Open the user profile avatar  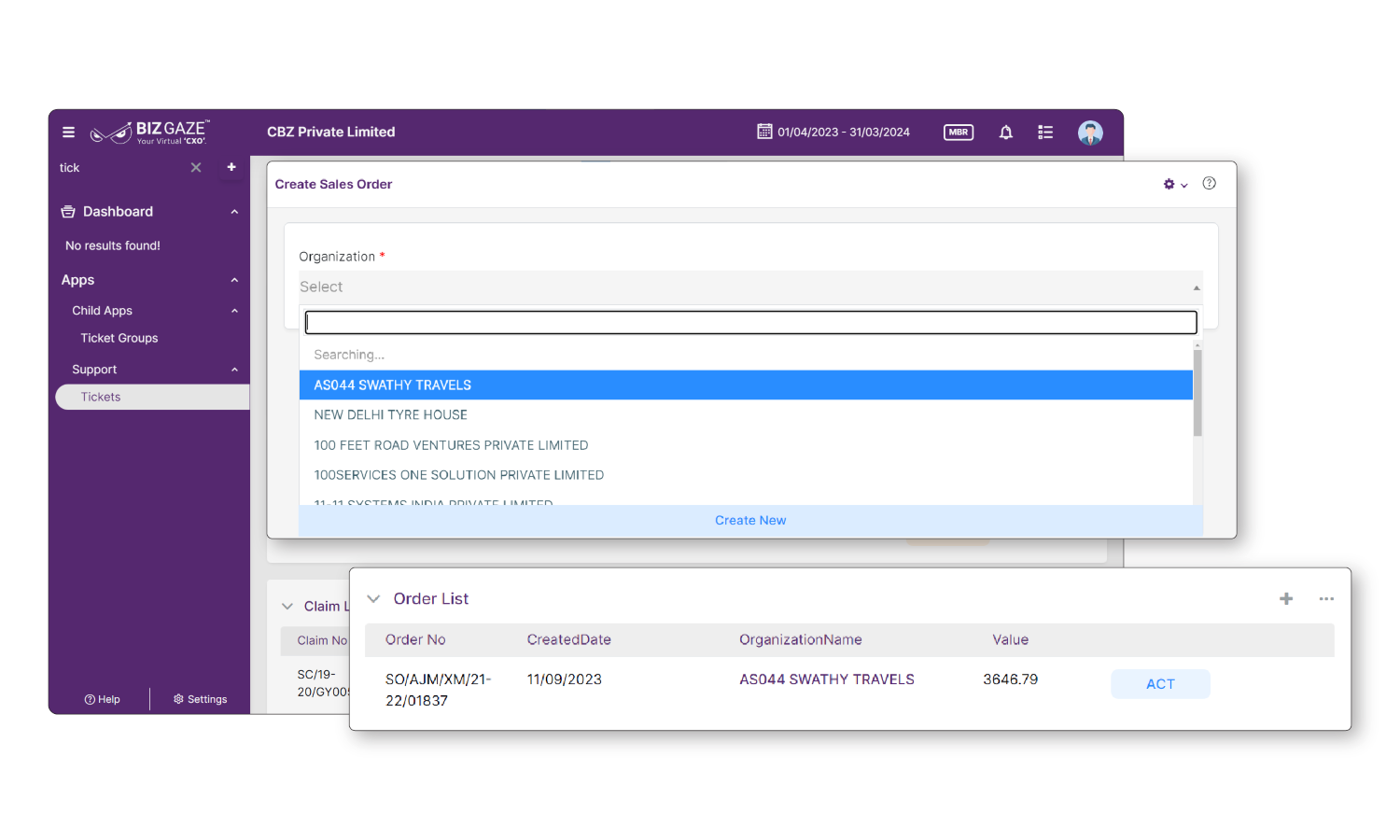click(1089, 133)
